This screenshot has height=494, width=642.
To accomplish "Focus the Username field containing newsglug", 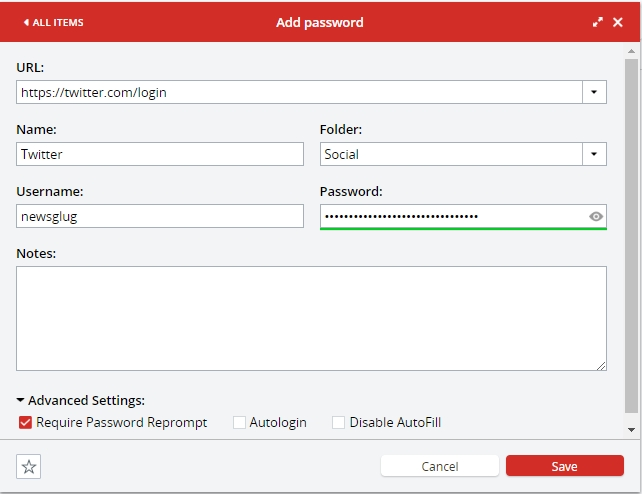I will point(160,216).
